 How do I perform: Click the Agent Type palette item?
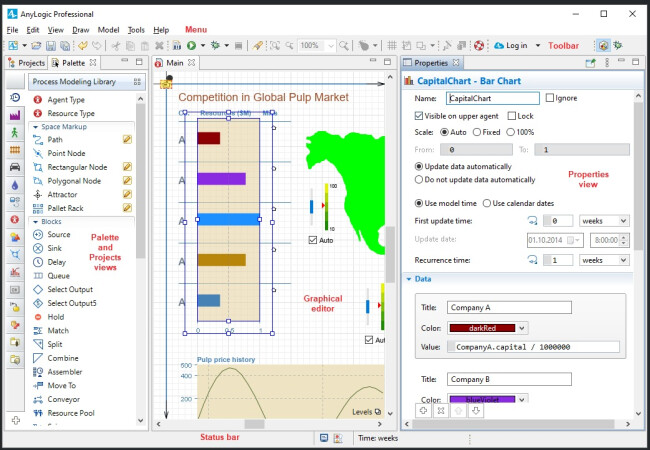tap(65, 100)
